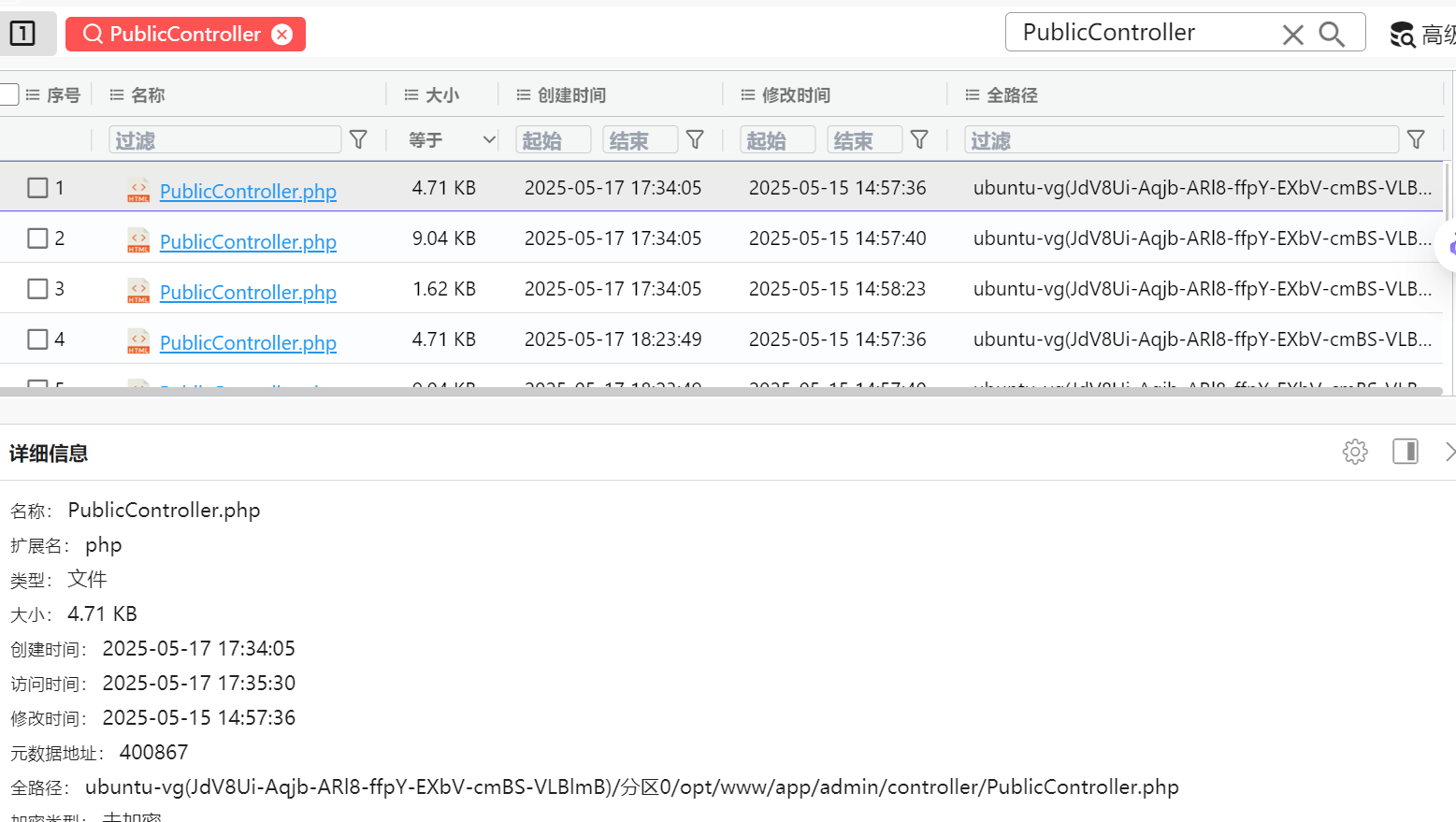Open the 名称 column menu icon

point(117,95)
